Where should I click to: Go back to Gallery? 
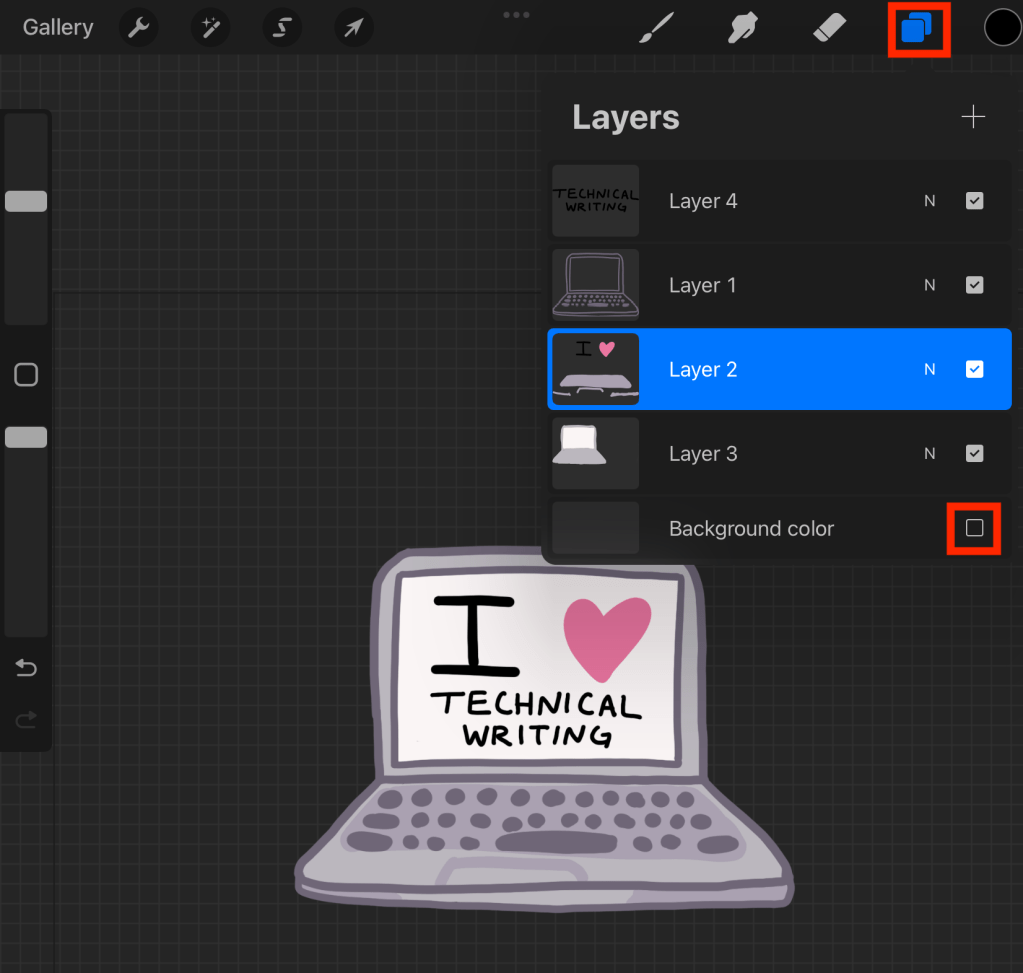58,28
